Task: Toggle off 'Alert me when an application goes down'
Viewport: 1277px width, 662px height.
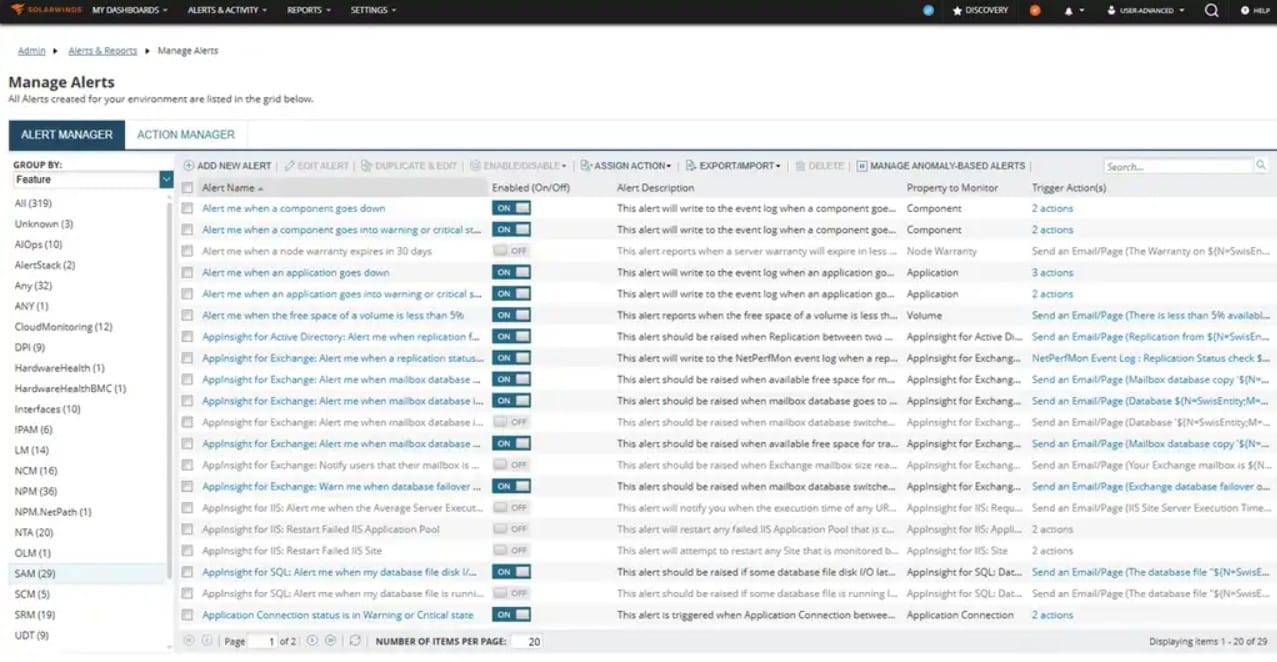Action: click(x=511, y=272)
